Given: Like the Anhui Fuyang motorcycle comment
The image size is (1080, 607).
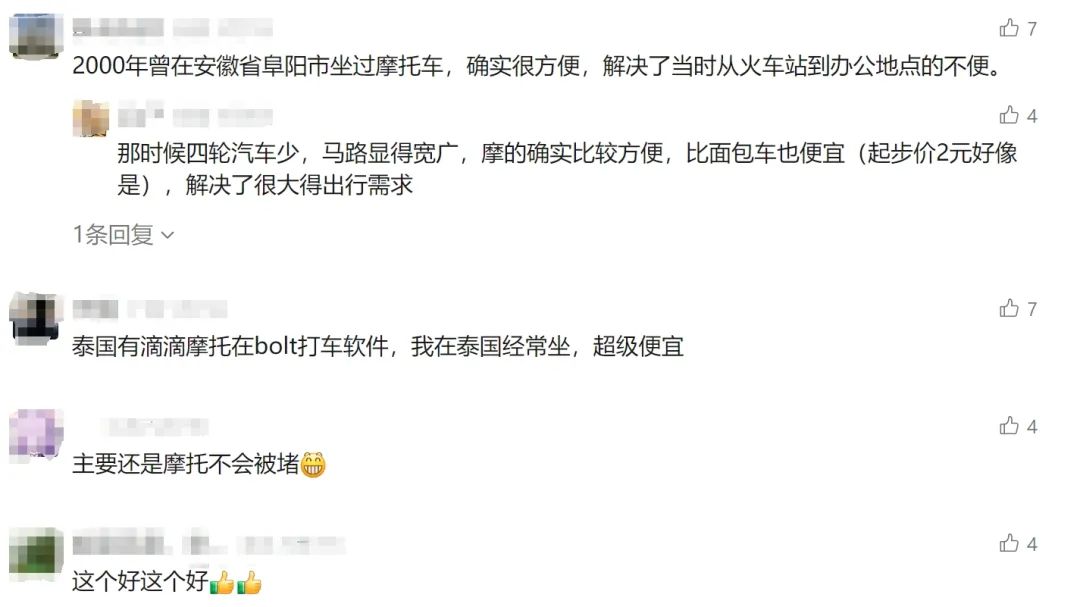Looking at the screenshot, I should 1009,28.
